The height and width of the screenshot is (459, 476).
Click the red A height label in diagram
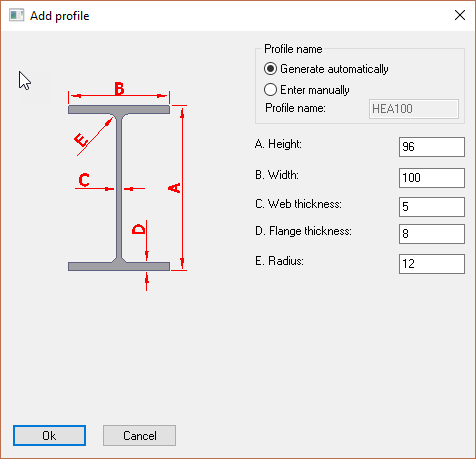(174, 188)
